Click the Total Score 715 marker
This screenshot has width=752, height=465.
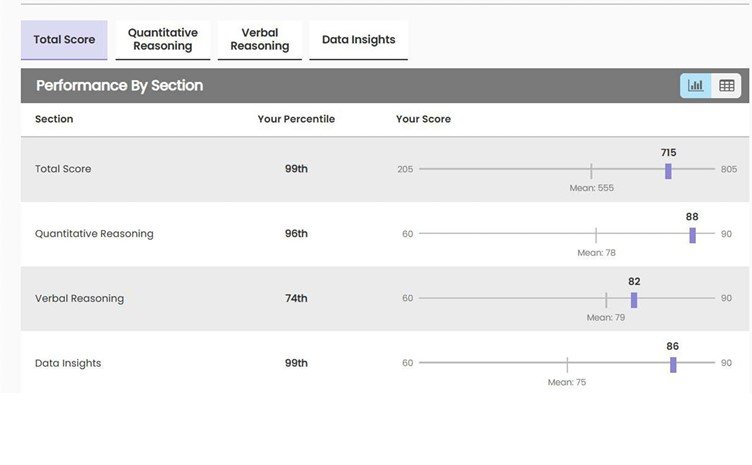[668, 170]
